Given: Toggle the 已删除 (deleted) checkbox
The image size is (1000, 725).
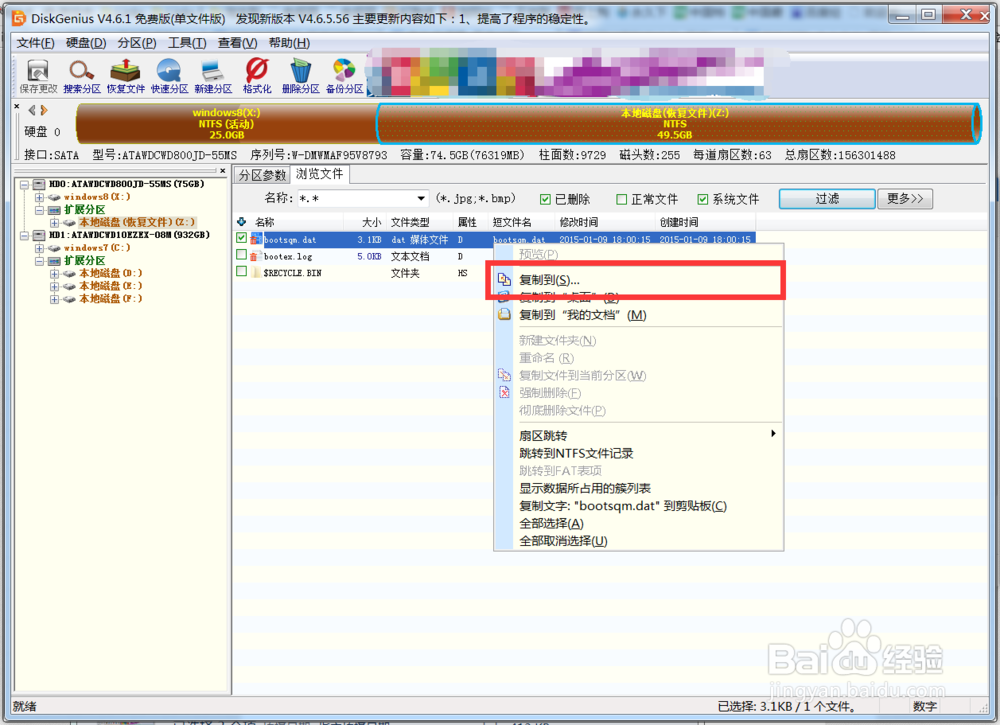Looking at the screenshot, I should point(545,200).
